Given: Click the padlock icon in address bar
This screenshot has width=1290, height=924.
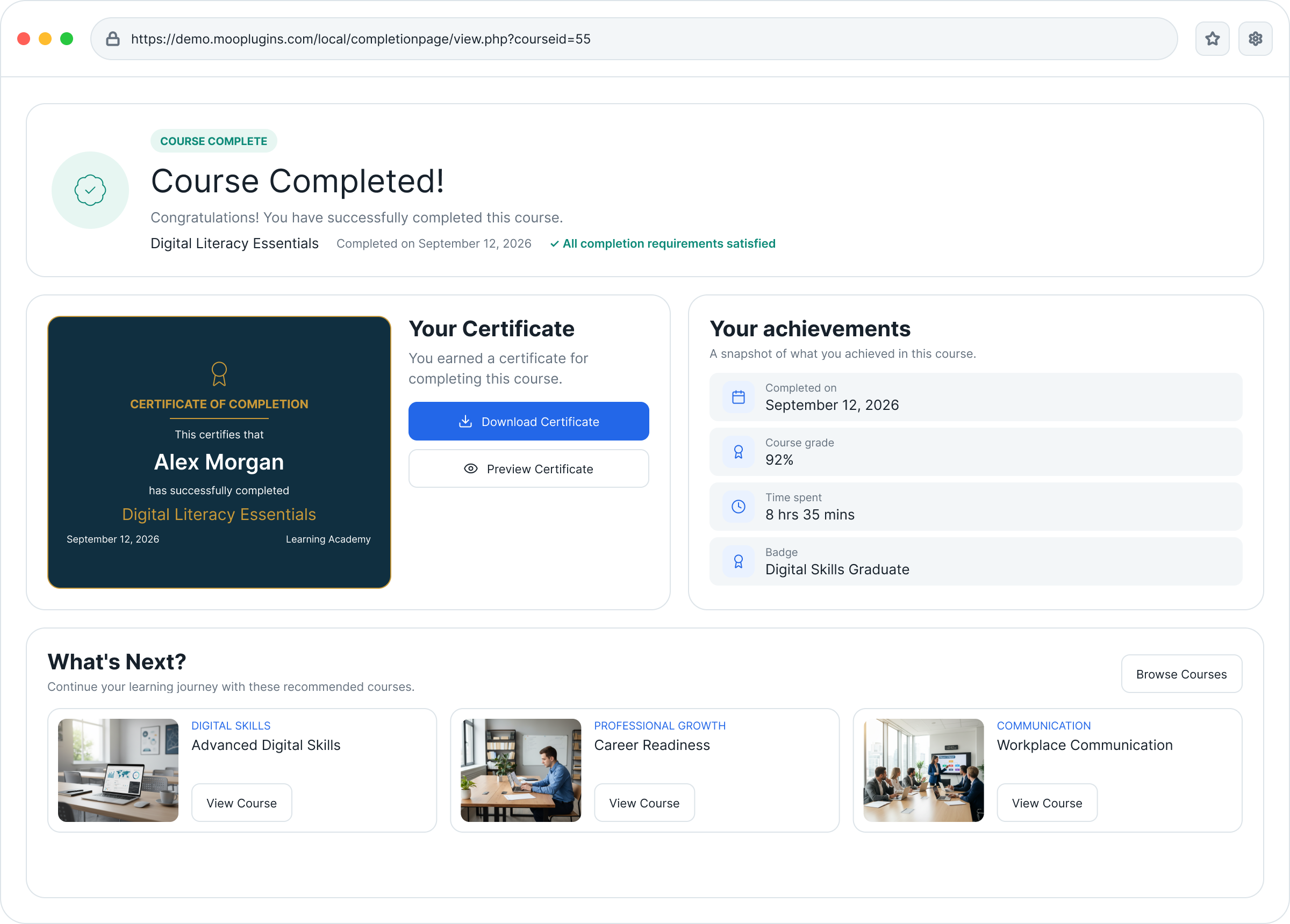Looking at the screenshot, I should (113, 39).
